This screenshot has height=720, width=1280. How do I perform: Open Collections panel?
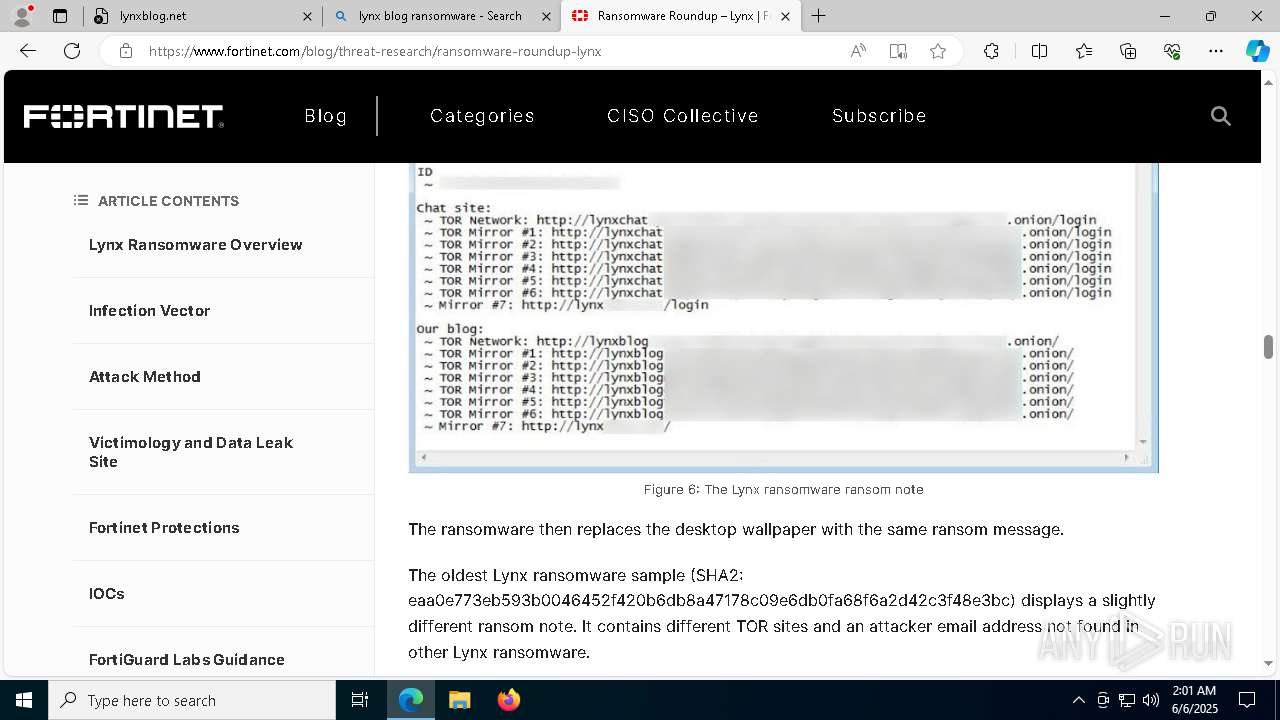[x=1128, y=51]
